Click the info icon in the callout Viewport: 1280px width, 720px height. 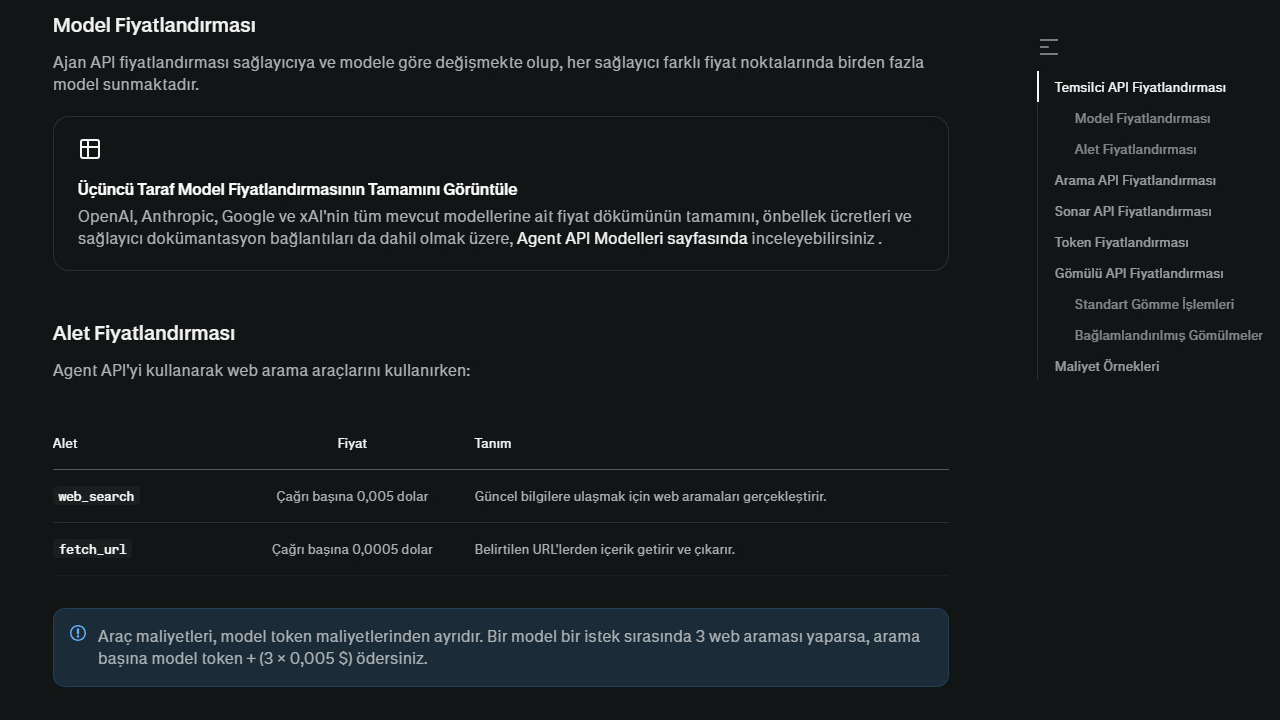click(78, 633)
